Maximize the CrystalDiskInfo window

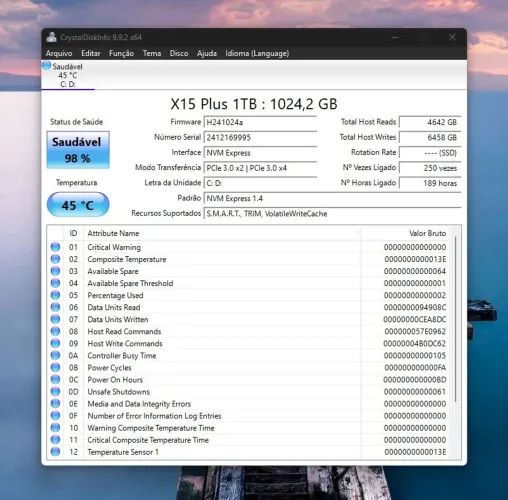tap(423, 37)
